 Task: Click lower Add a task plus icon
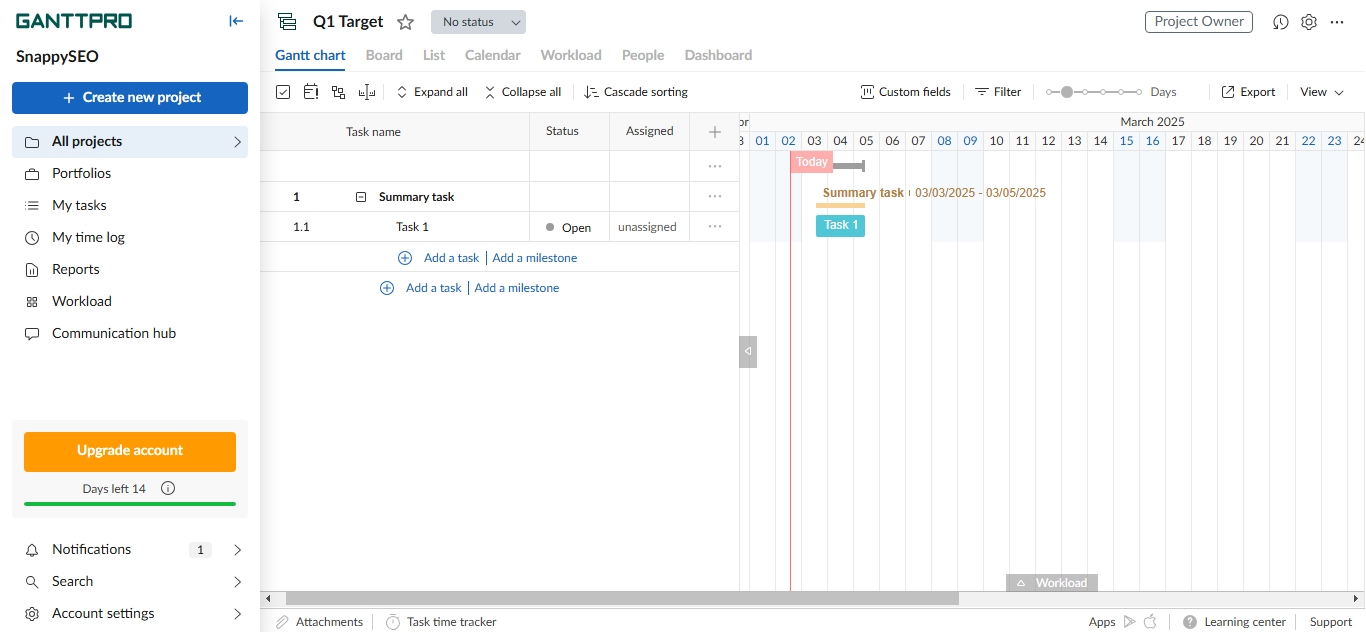coord(387,288)
